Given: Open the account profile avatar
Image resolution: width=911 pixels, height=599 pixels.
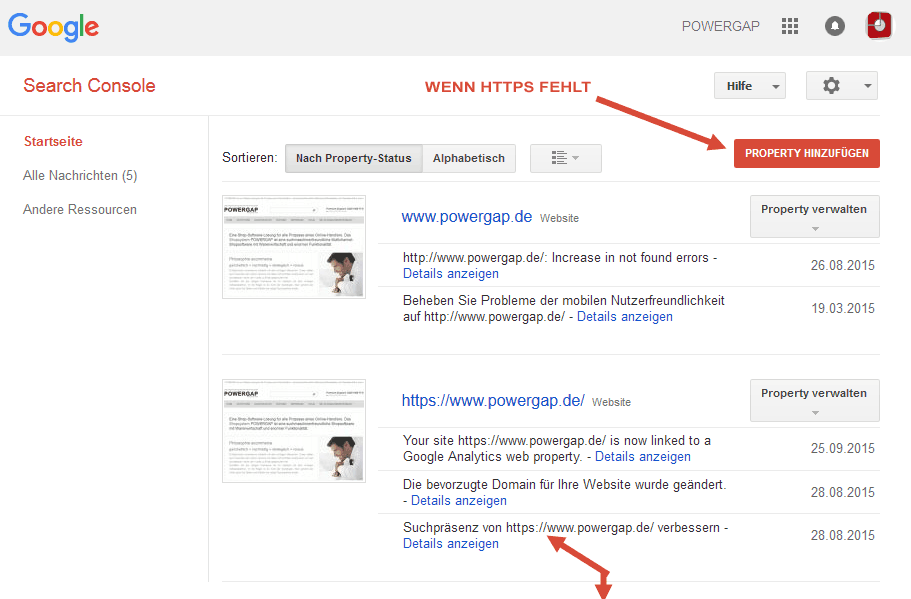Looking at the screenshot, I should tap(879, 26).
